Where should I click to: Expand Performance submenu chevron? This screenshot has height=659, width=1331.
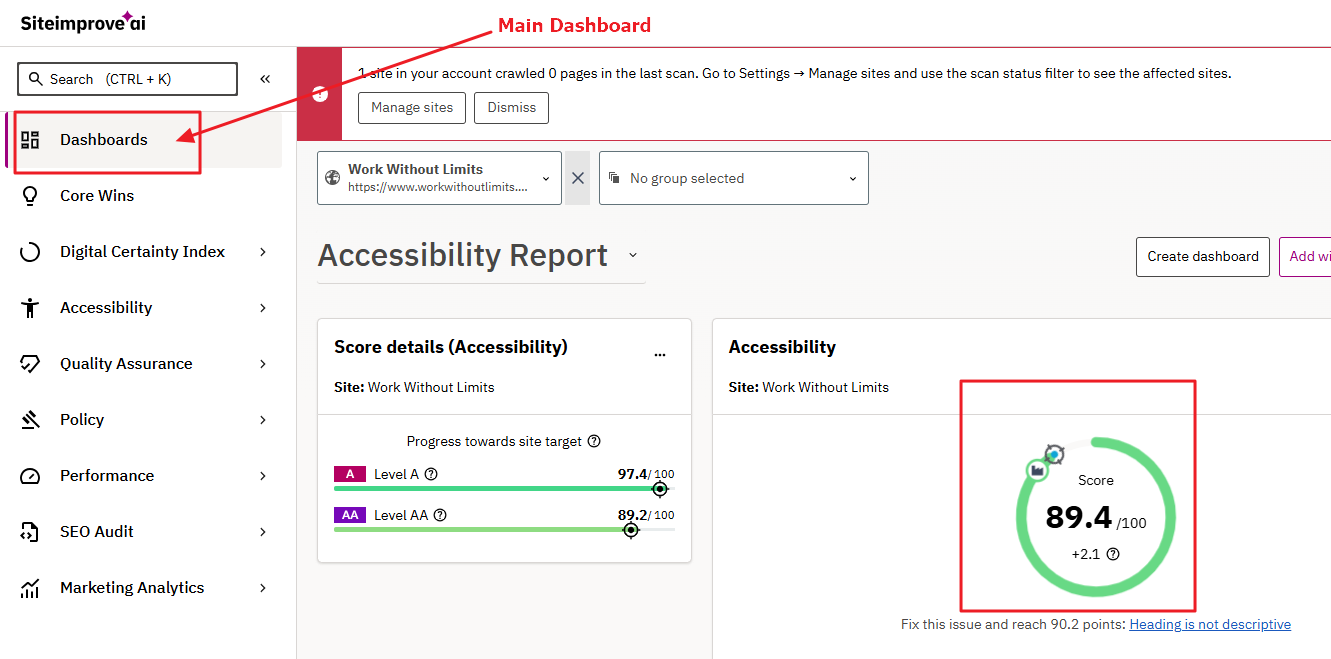coord(263,476)
